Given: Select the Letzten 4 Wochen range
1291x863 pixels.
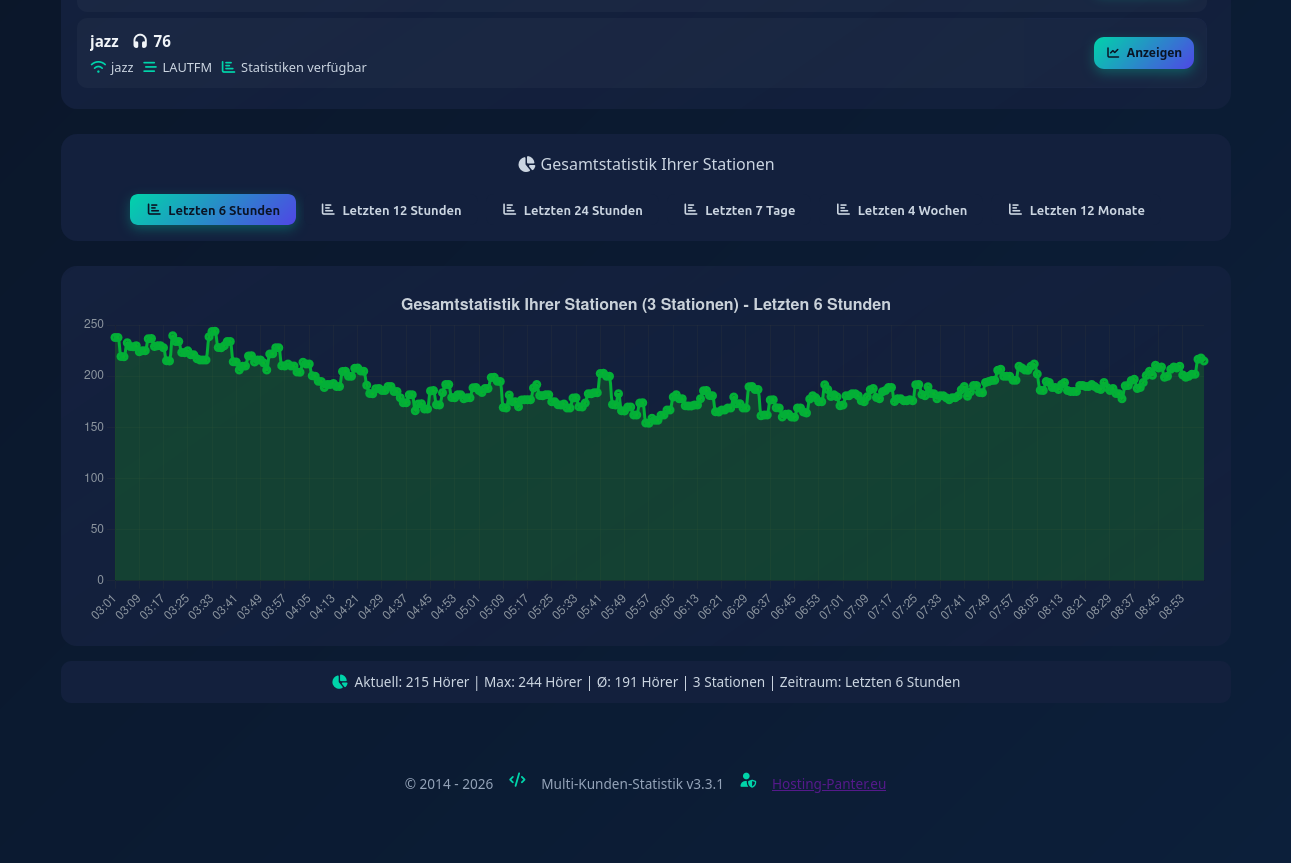Looking at the screenshot, I should 901,210.
